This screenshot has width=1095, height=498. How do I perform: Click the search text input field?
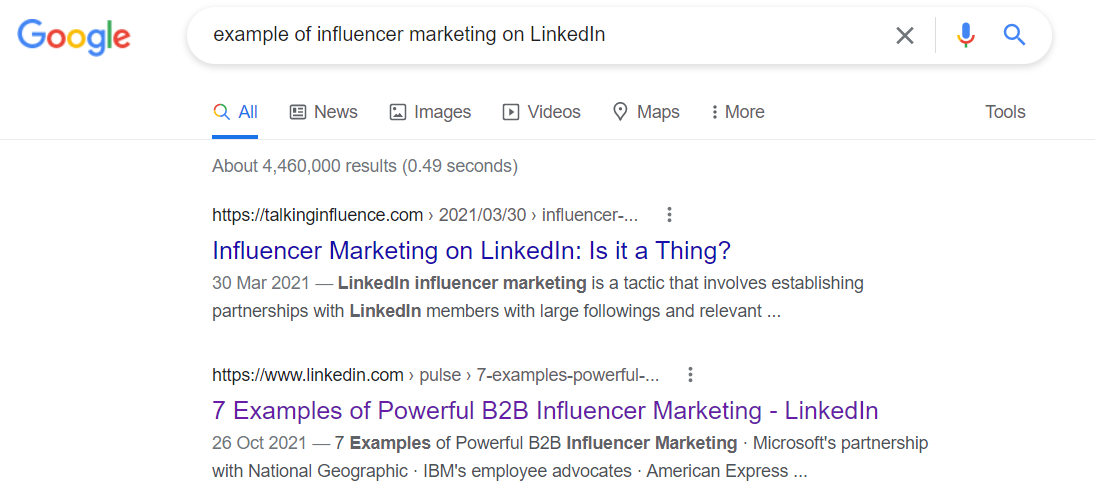(x=540, y=35)
